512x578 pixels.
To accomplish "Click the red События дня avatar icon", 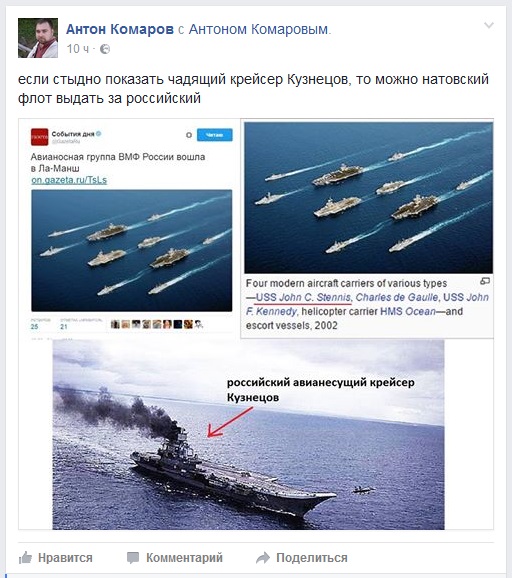I will [39, 137].
